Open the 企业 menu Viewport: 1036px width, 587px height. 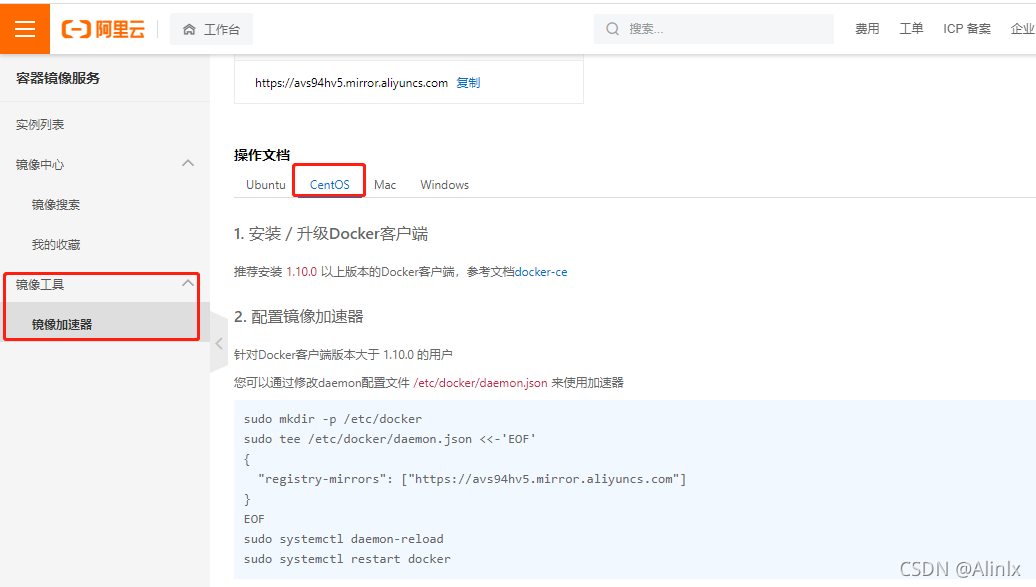point(1023,29)
